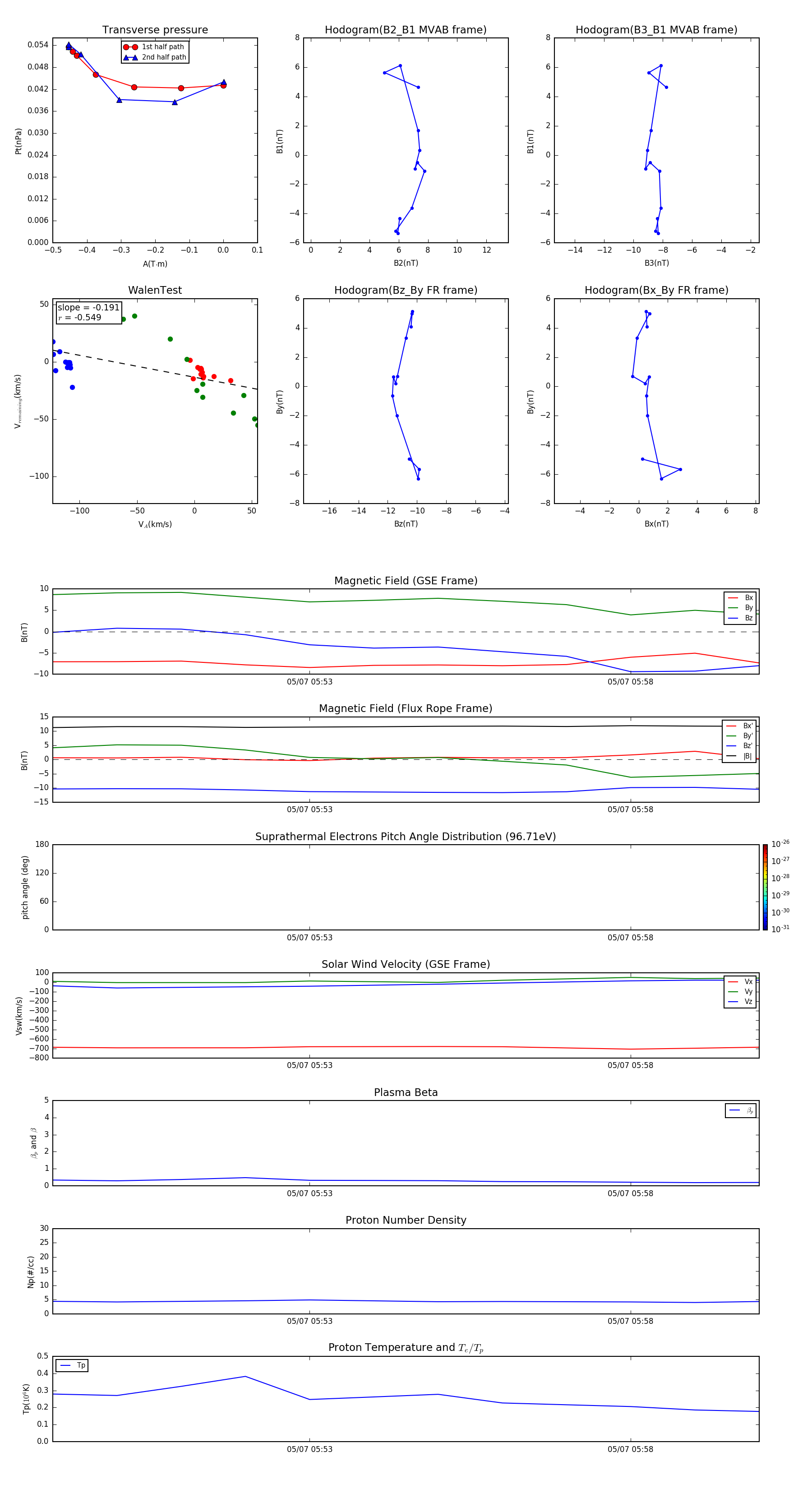Click the 'Tp(10^6K)' y-axis label
Viewport: 812px width, 1489px height.
26,1399
